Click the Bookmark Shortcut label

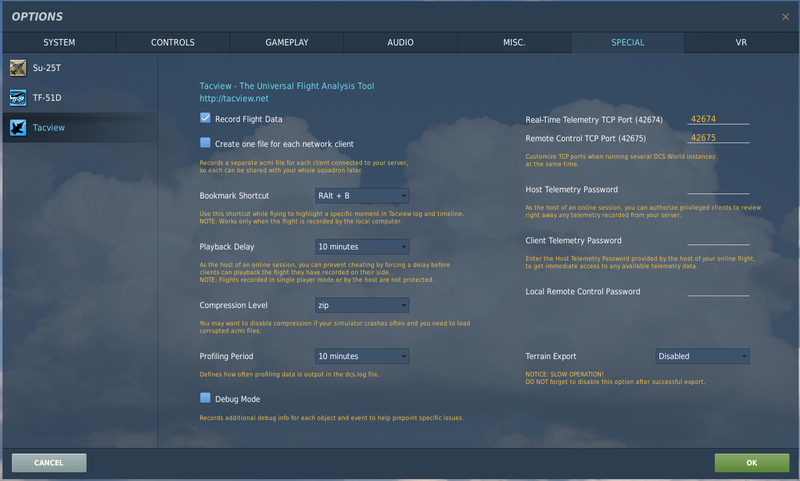(x=234, y=196)
